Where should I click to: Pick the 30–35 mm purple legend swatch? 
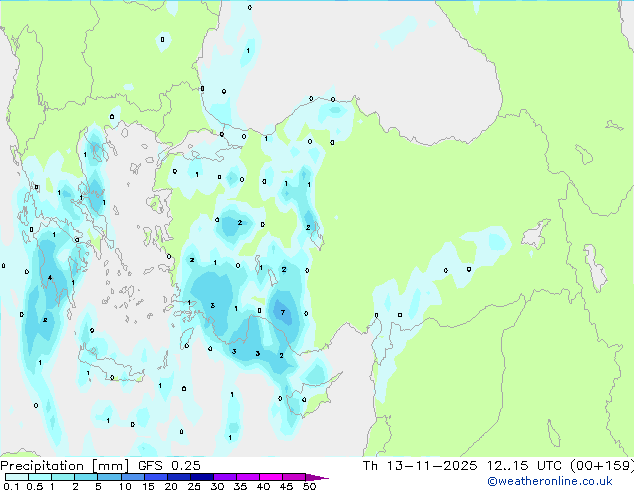(225, 477)
